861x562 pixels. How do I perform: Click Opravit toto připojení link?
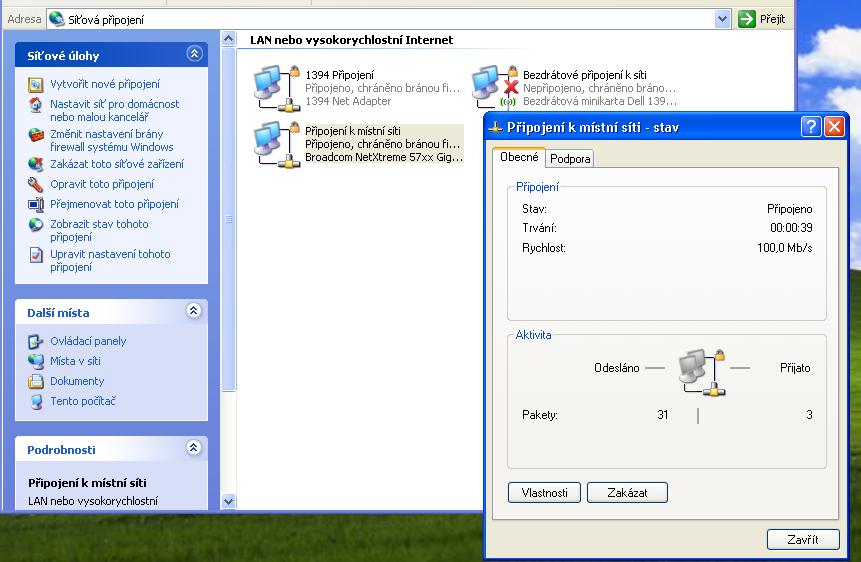(102, 184)
